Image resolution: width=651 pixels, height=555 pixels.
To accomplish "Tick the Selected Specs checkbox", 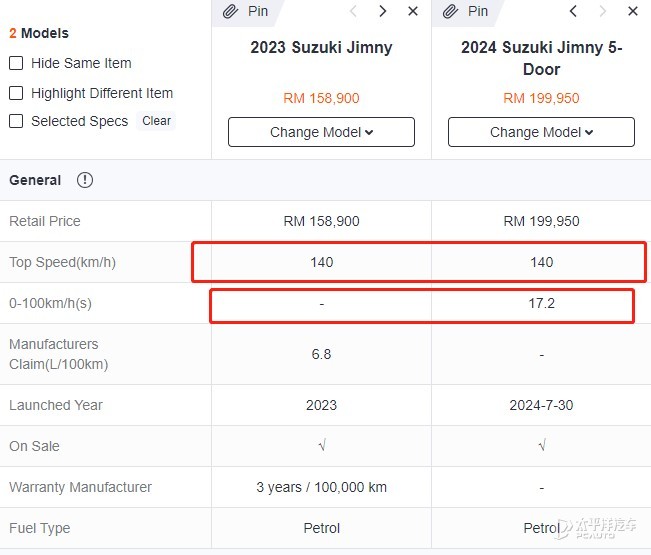I will [16, 121].
